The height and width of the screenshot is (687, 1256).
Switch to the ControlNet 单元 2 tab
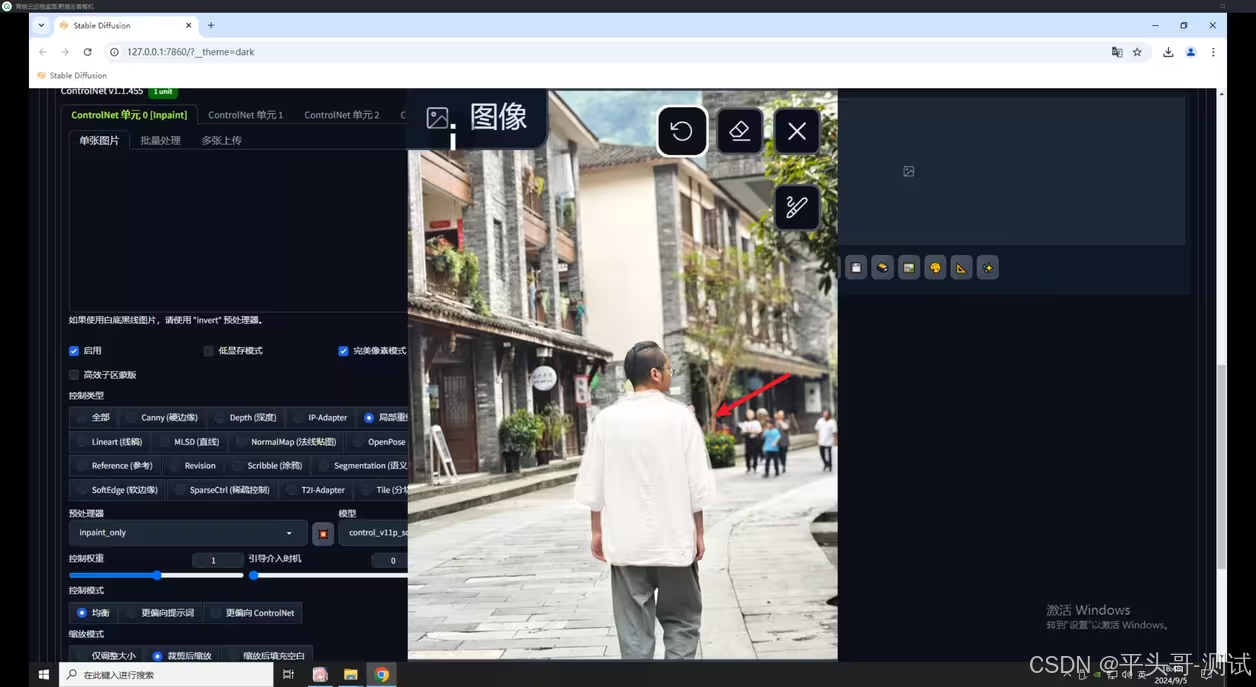pyautogui.click(x=342, y=115)
